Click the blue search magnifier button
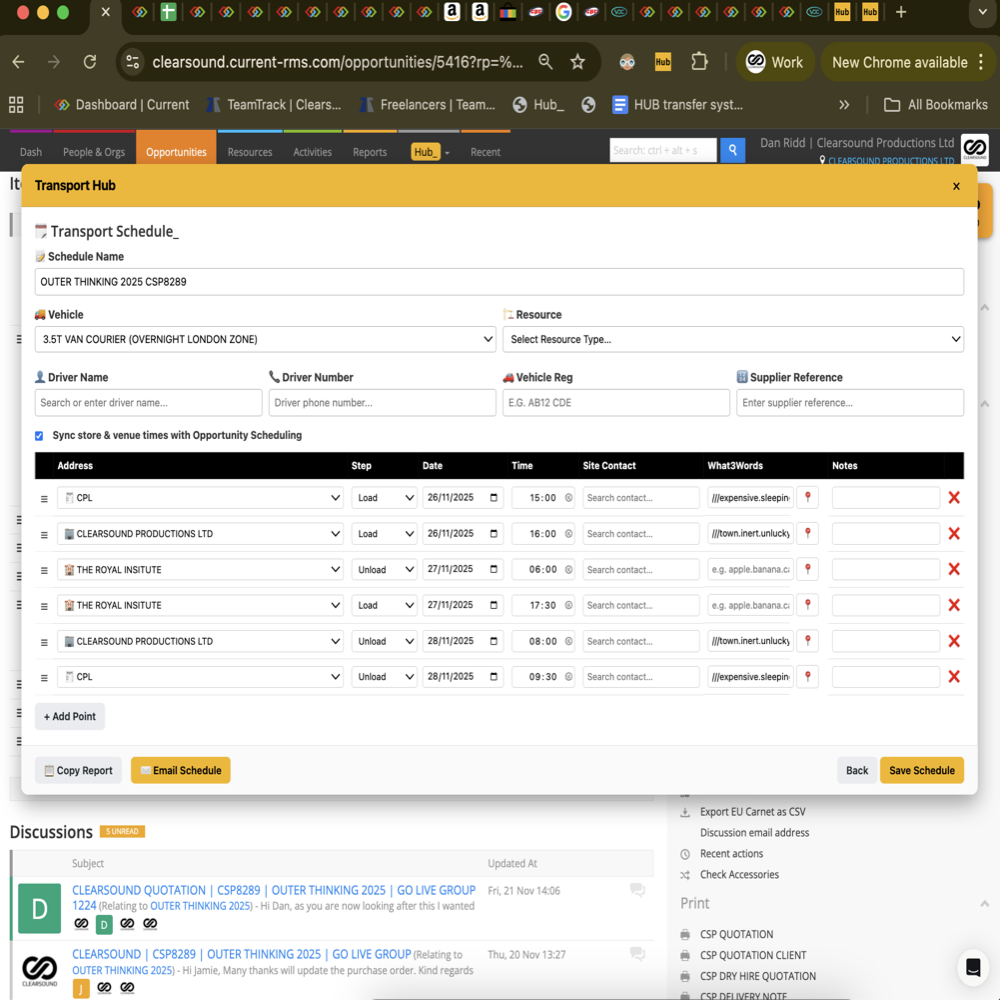Screen dimensions: 1000x1000 pyautogui.click(x=733, y=150)
